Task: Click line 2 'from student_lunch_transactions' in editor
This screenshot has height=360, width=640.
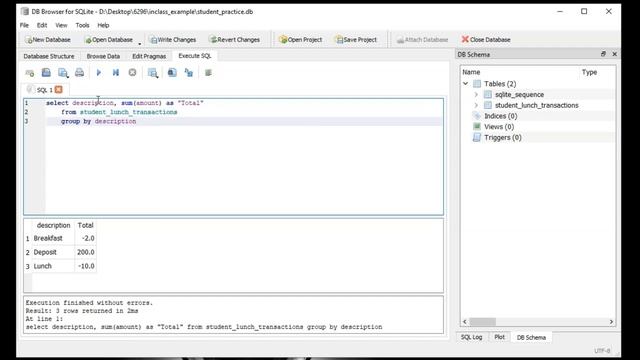Action: tap(119, 112)
